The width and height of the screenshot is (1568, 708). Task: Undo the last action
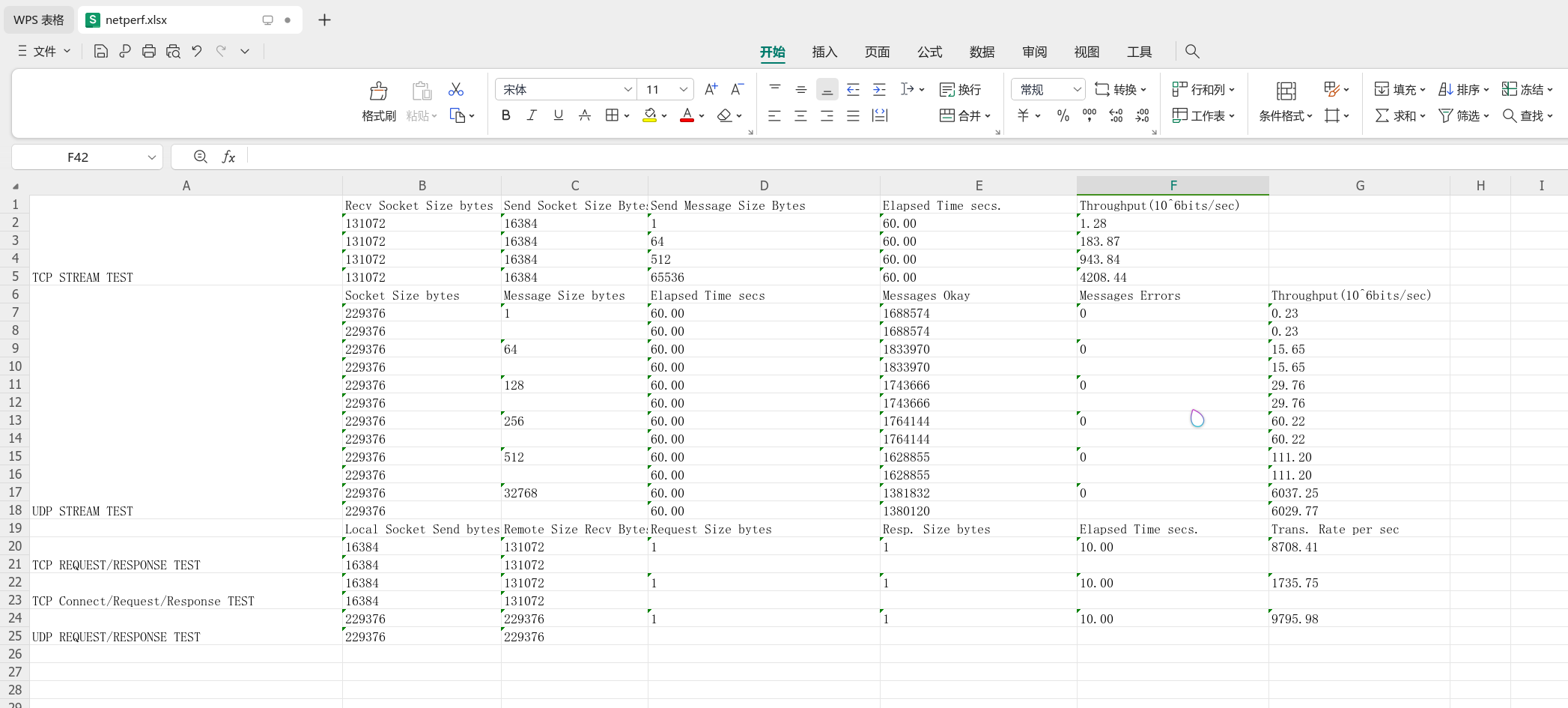coord(197,51)
